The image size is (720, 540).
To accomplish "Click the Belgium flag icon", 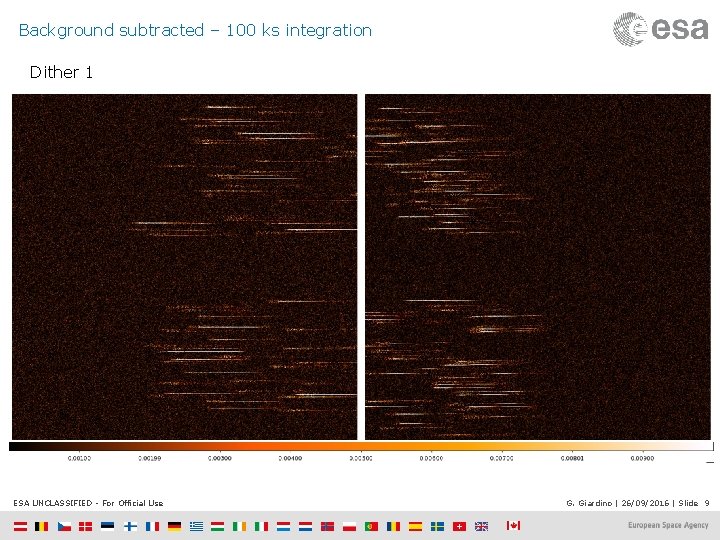I will coord(42,526).
